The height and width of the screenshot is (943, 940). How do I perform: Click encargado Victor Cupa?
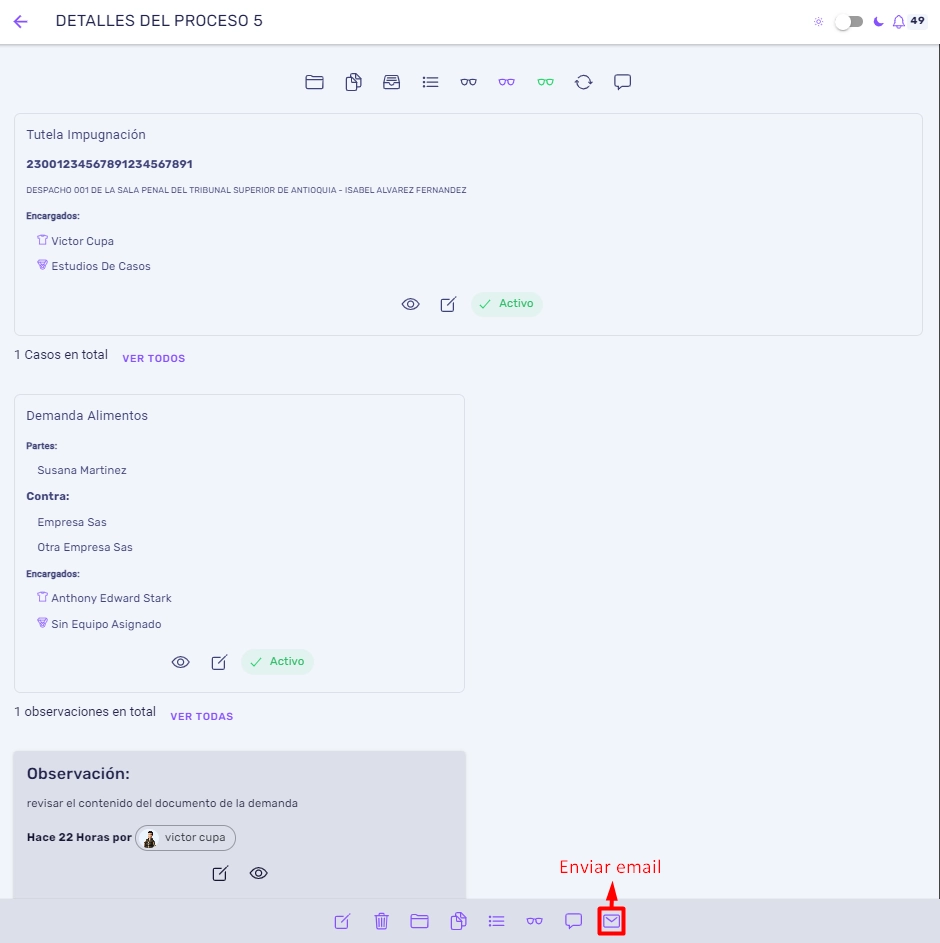82,241
